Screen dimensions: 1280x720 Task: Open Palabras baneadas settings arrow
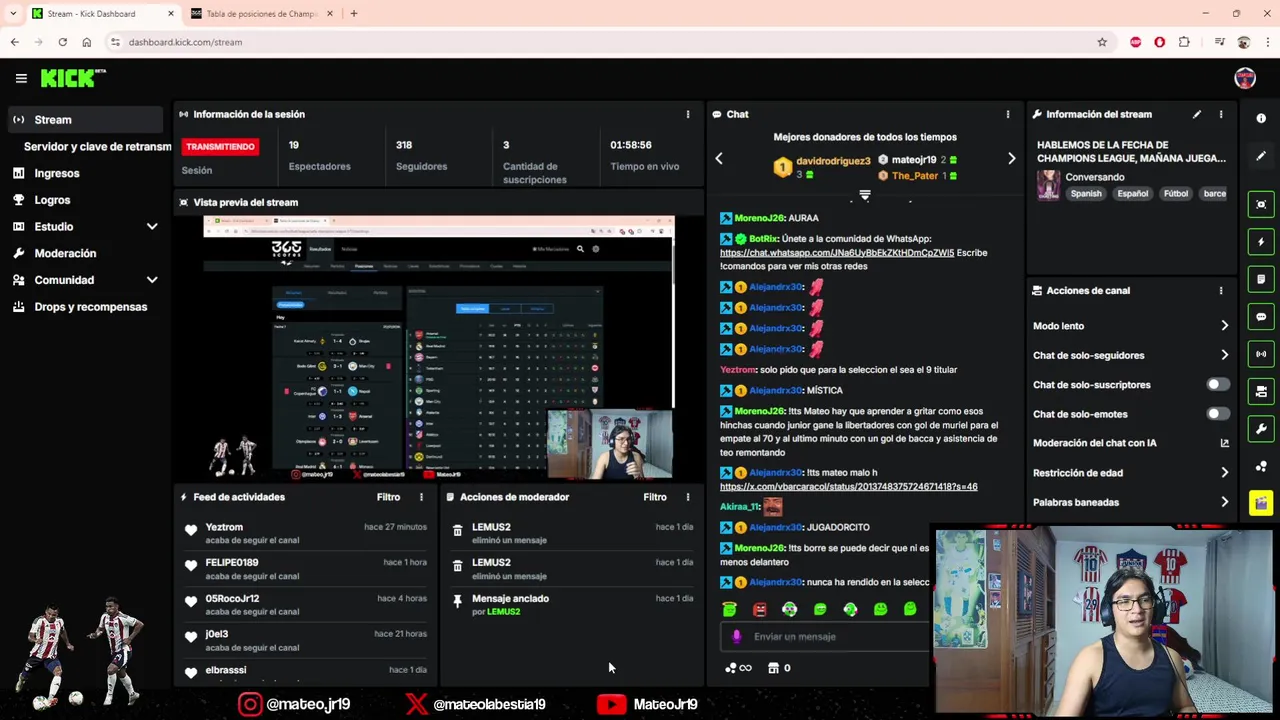pyautogui.click(x=1224, y=502)
